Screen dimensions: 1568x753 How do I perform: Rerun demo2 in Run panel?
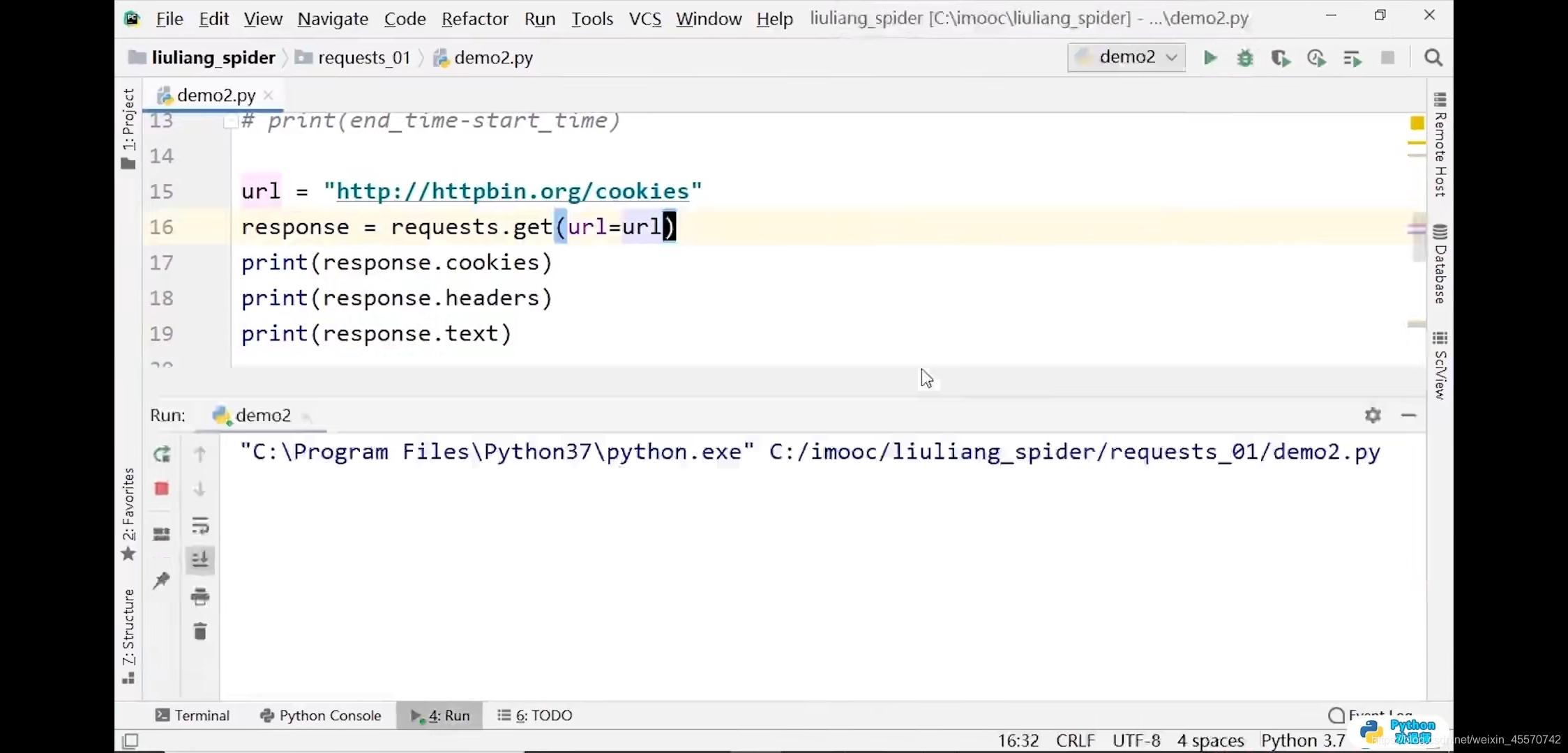(162, 455)
